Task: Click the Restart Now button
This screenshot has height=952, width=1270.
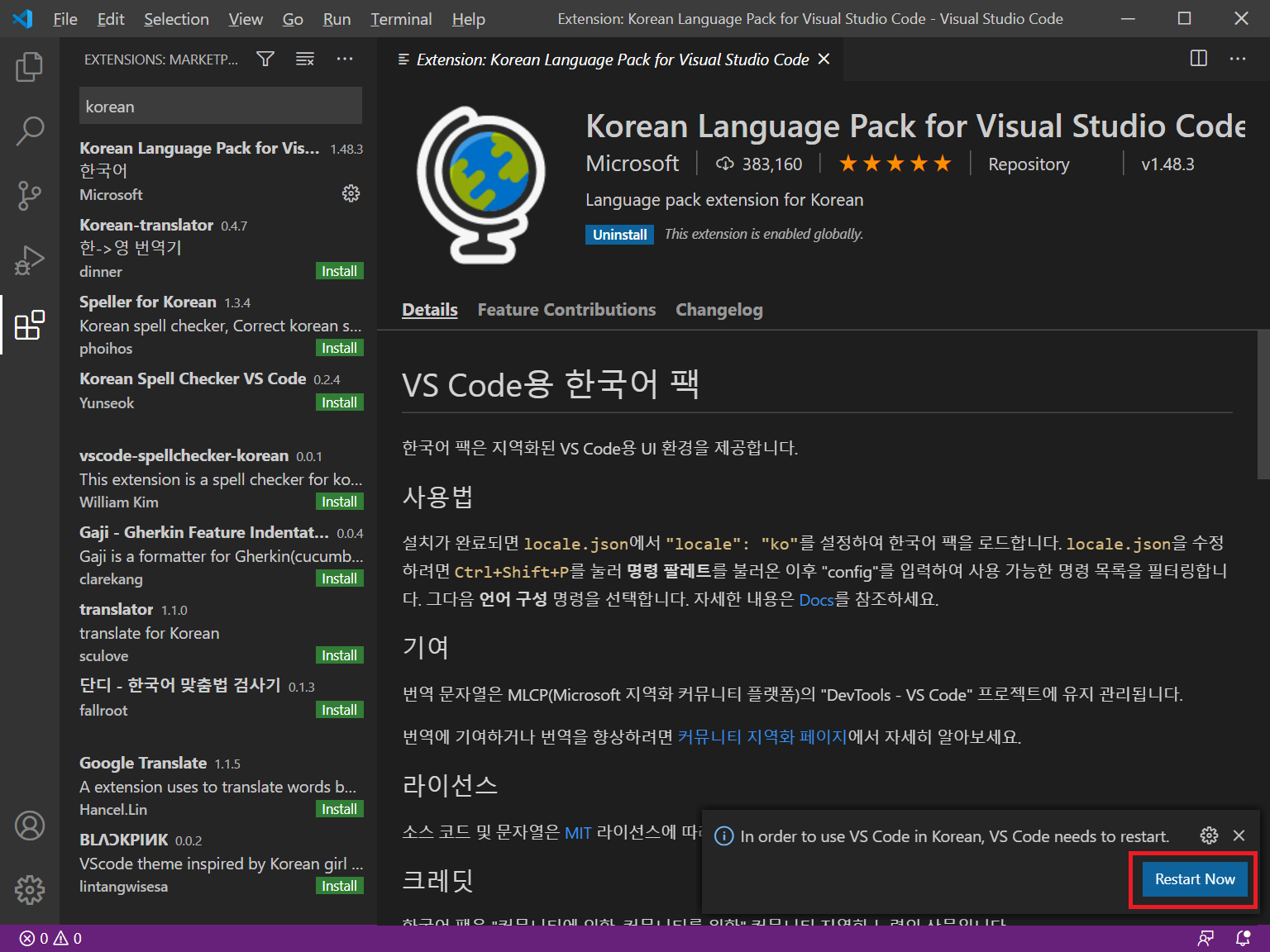Action: click(1195, 879)
